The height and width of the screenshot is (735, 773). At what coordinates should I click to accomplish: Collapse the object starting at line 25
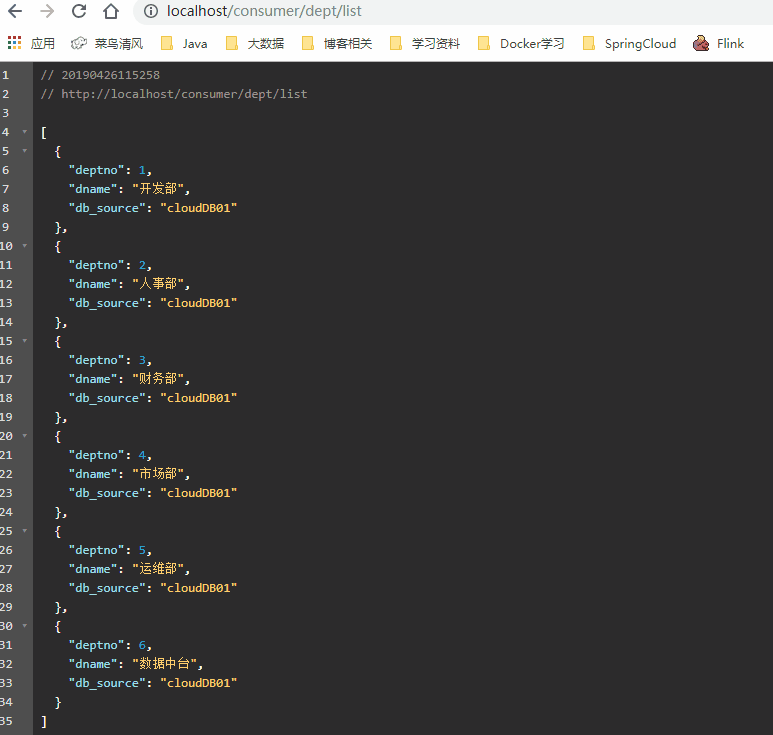[x=25, y=531]
